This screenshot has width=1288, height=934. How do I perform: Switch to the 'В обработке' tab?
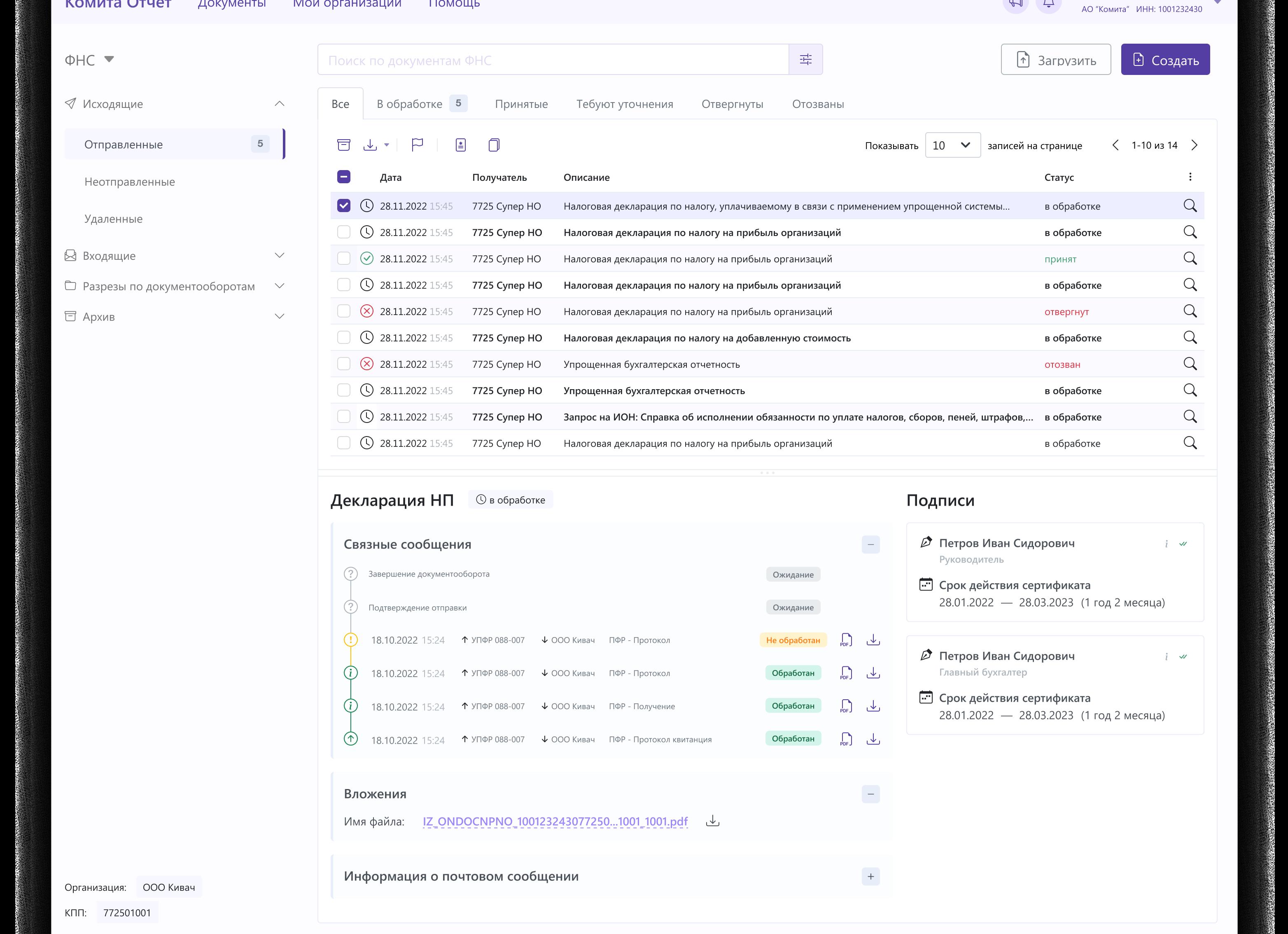421,104
